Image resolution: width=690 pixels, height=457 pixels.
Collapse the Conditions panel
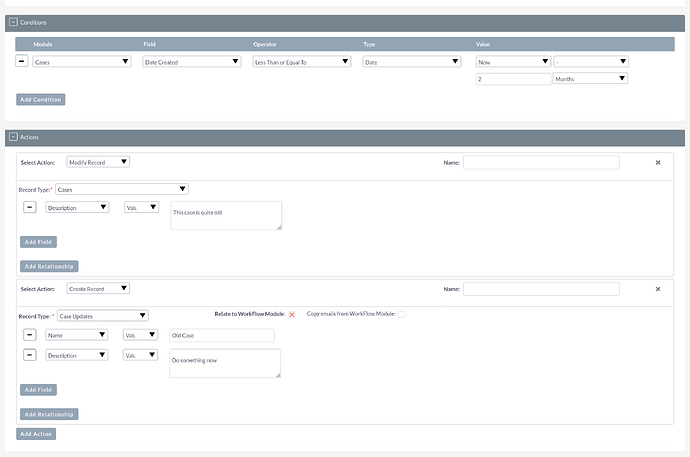[13, 22]
